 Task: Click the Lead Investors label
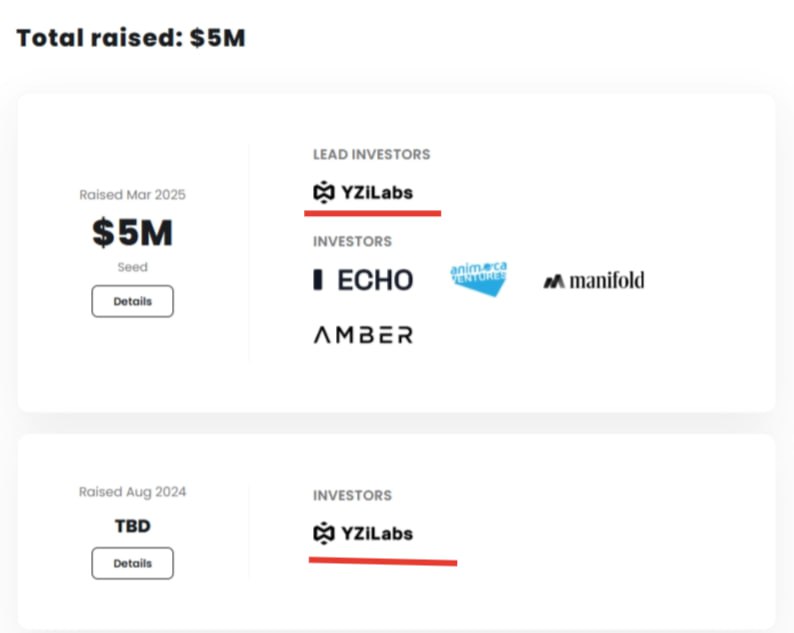click(372, 154)
